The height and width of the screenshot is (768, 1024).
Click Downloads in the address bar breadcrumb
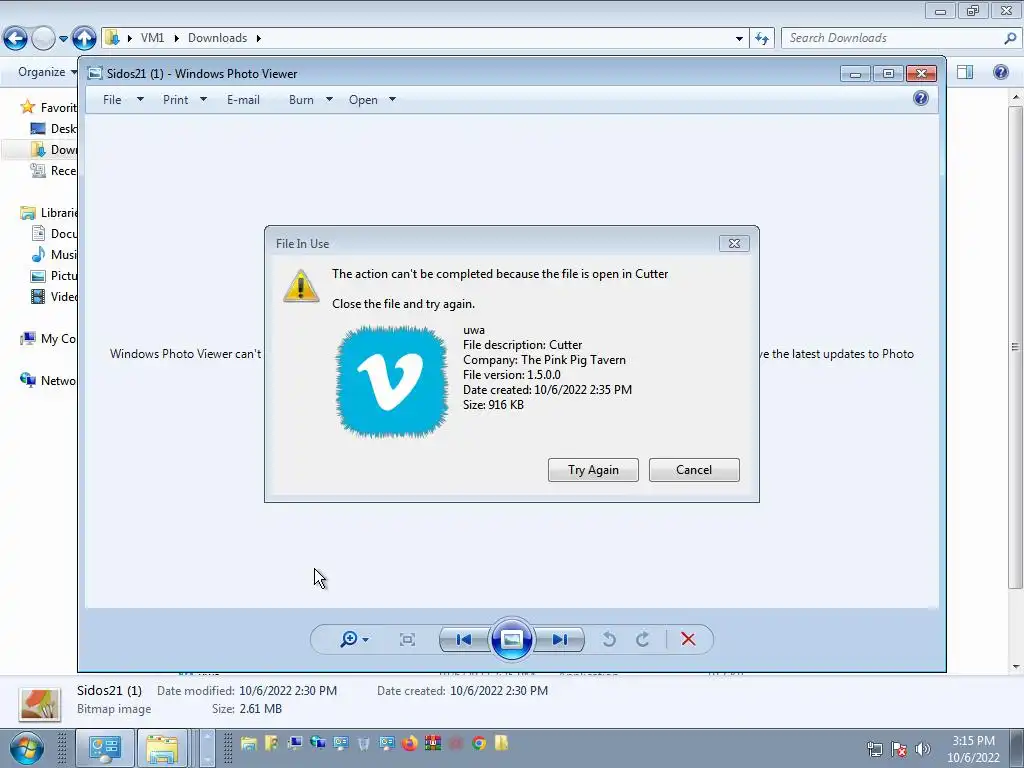click(x=217, y=38)
